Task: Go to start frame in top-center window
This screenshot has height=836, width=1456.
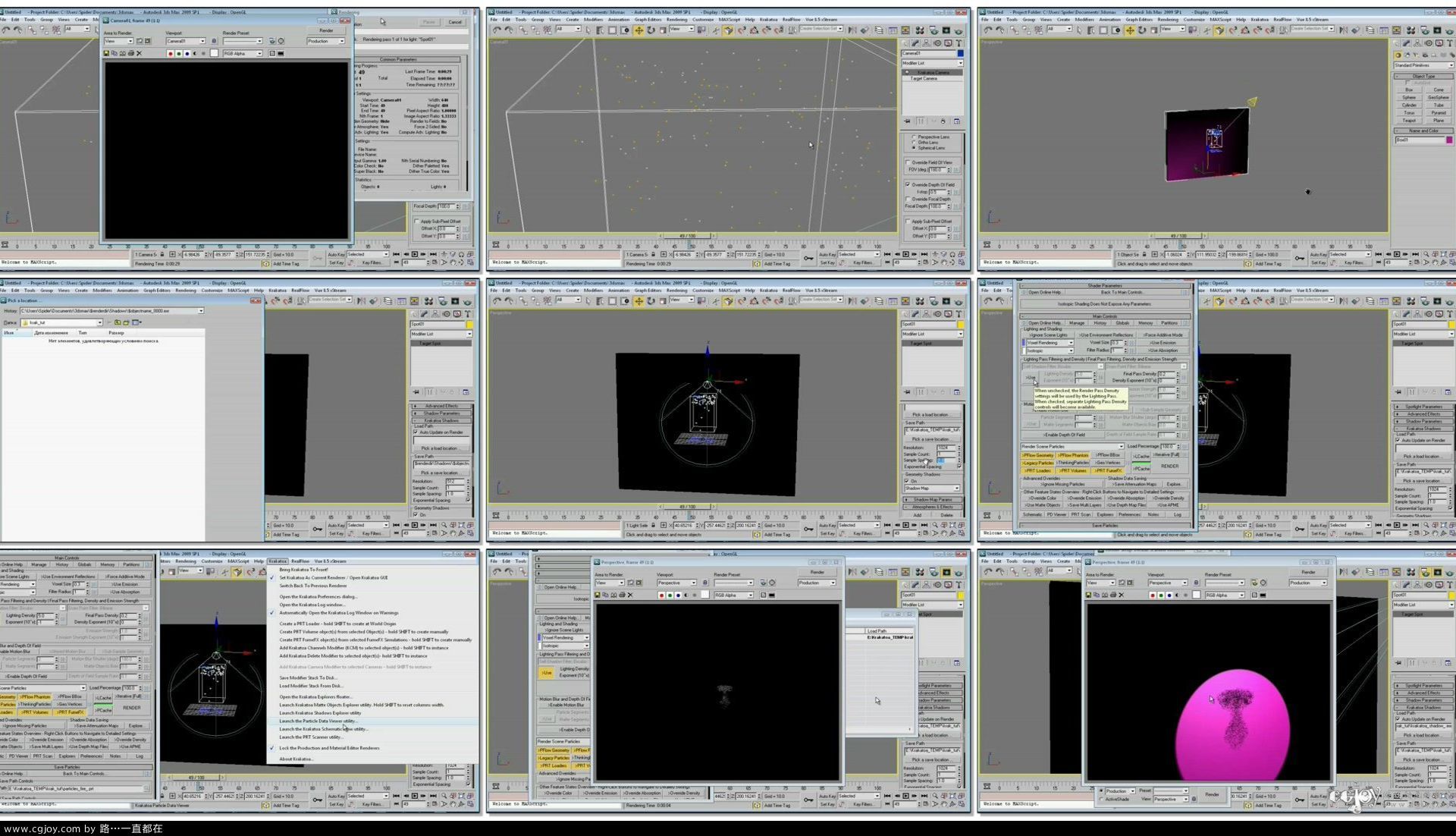Action: tap(888, 254)
